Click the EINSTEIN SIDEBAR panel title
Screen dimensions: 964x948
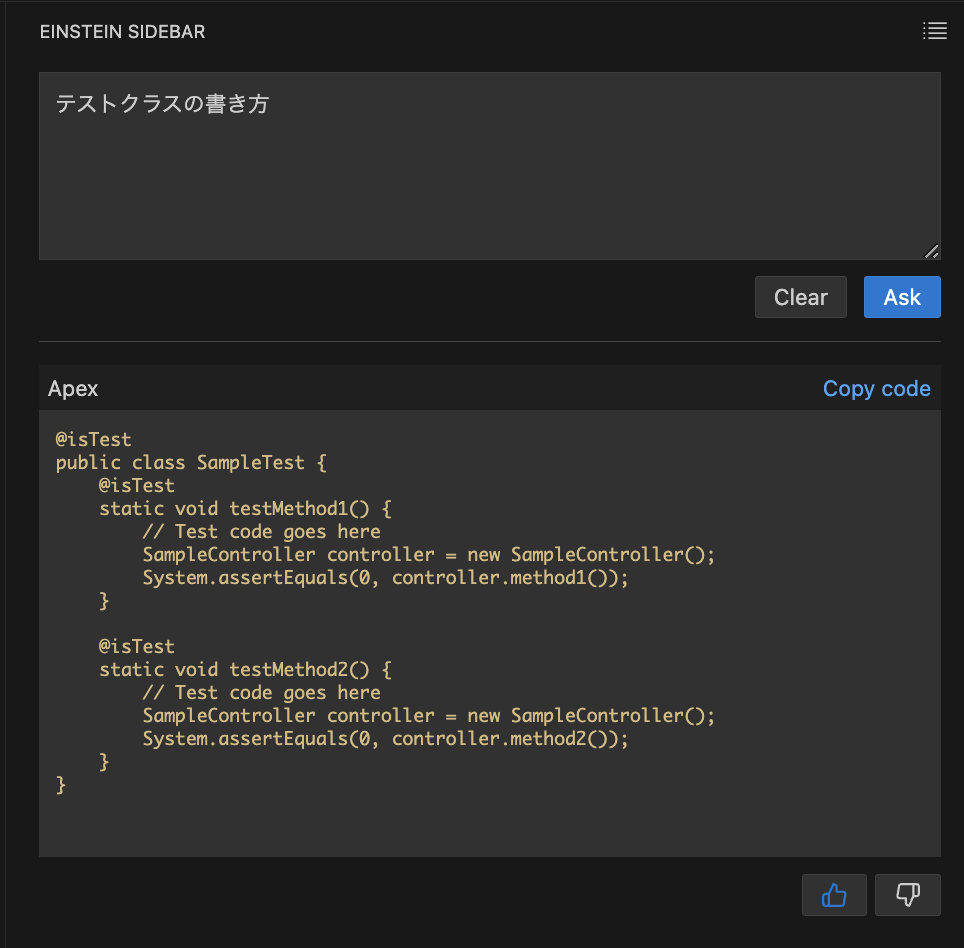tap(122, 31)
